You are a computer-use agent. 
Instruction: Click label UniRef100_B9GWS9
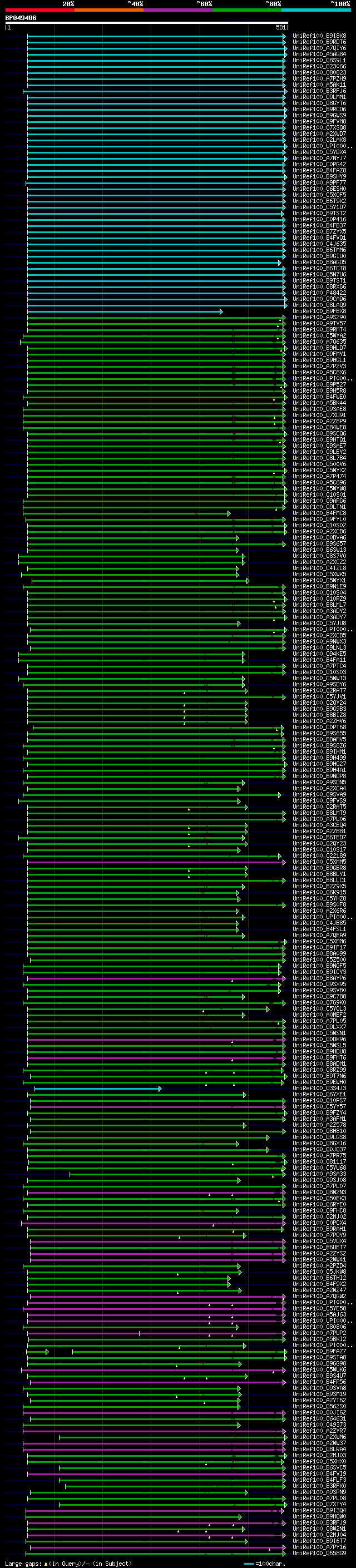pos(319,116)
